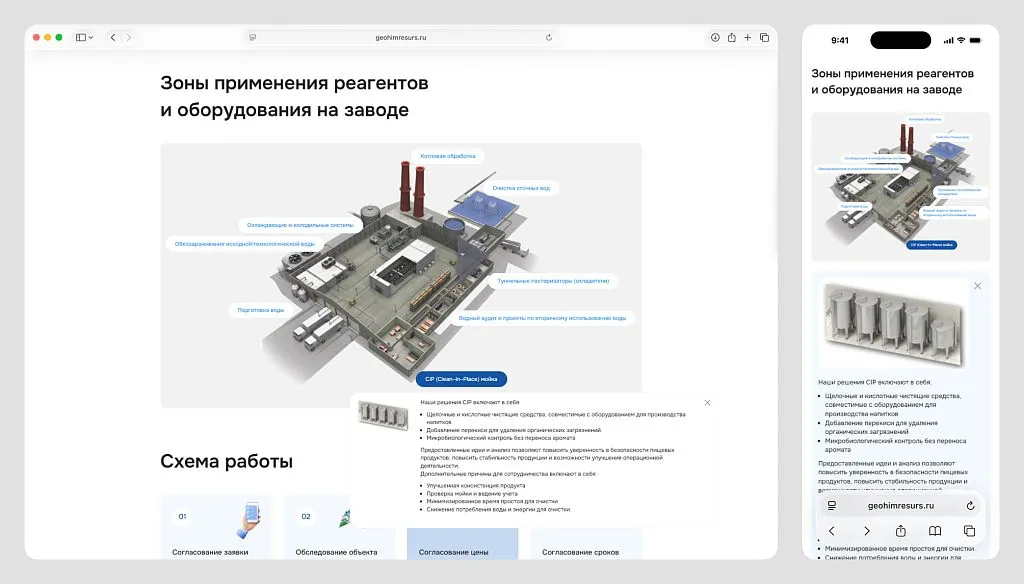
Task: Click the forward navigation chevron
Action: 129,37
